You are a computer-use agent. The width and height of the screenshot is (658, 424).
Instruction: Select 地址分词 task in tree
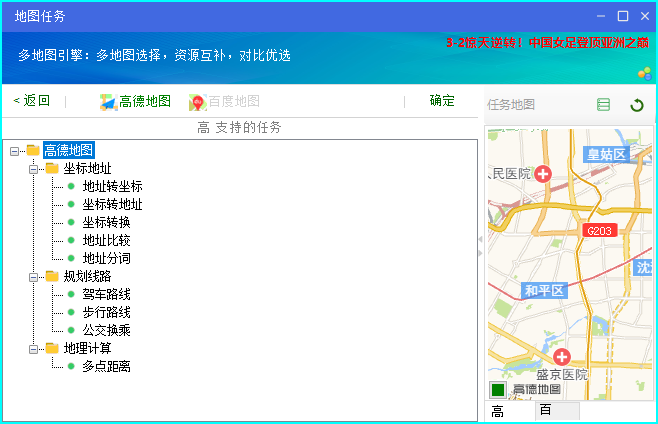point(106,258)
